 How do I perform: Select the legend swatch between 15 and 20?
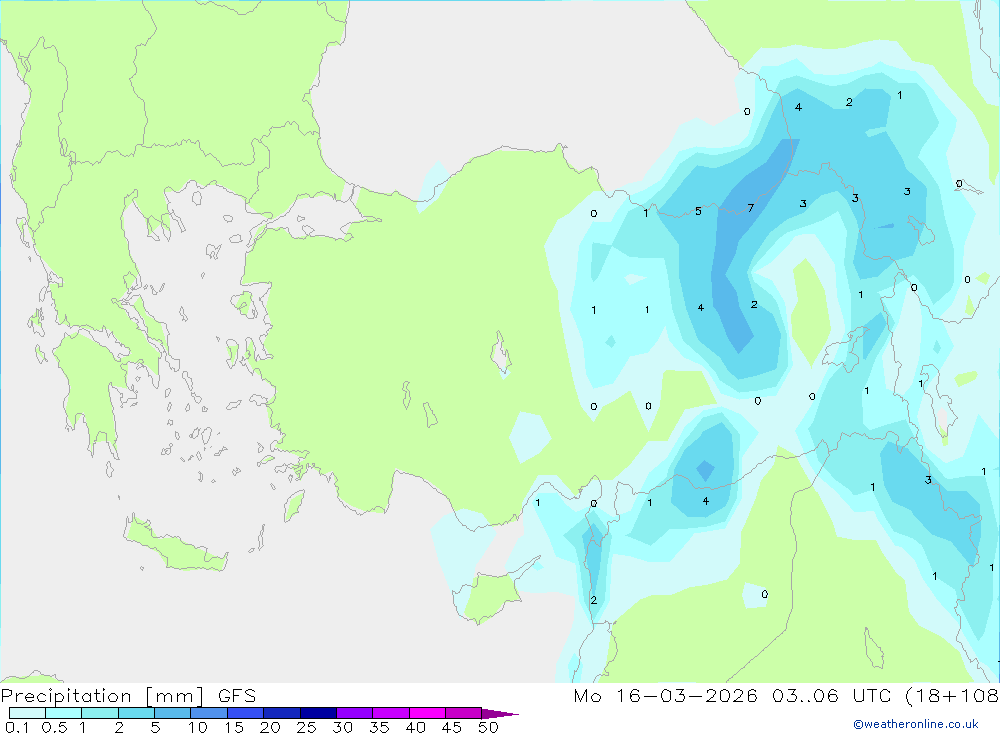[245, 713]
